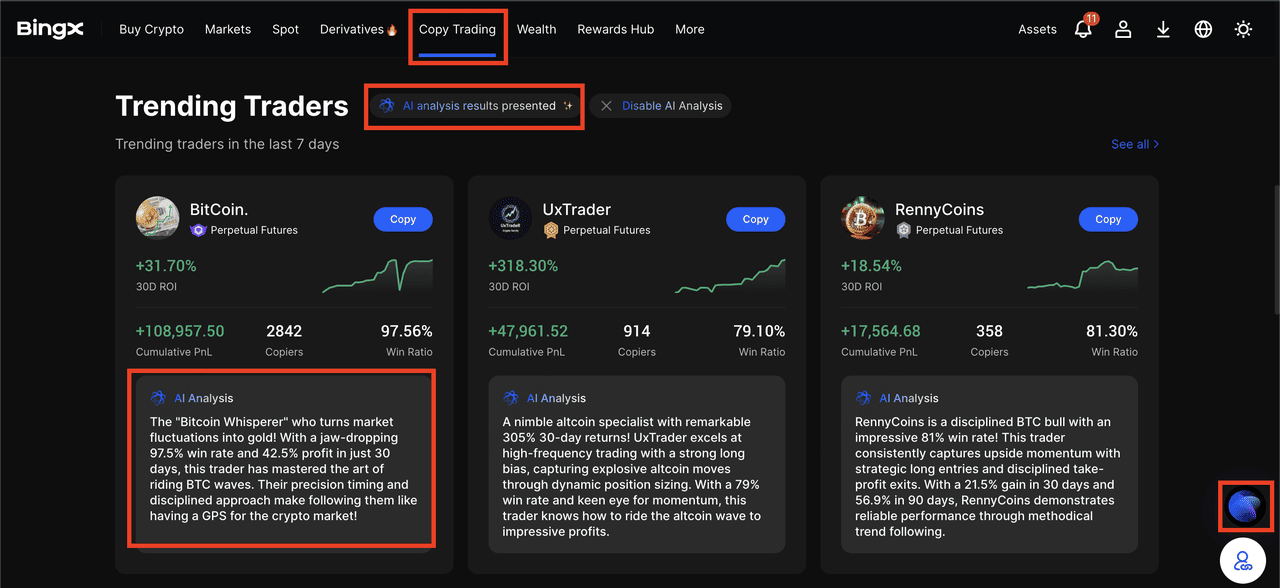This screenshot has width=1280, height=588.
Task: Copy the UxTrader trader
Action: pyautogui.click(x=756, y=219)
